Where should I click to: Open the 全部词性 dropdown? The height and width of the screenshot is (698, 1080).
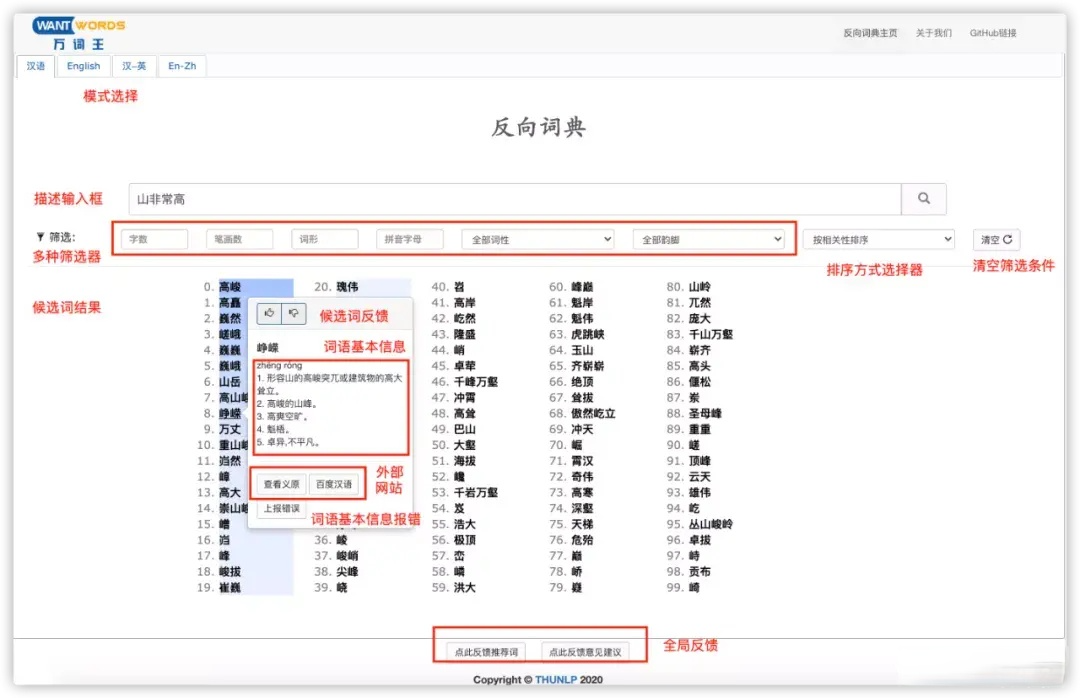coord(538,239)
